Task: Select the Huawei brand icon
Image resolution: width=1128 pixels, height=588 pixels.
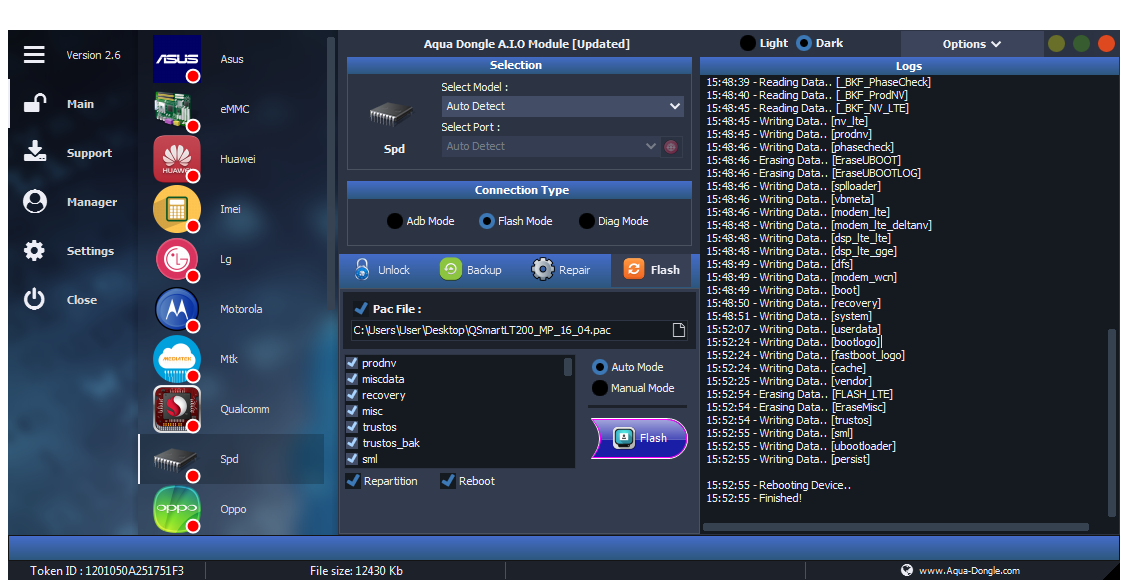Action: (x=177, y=159)
